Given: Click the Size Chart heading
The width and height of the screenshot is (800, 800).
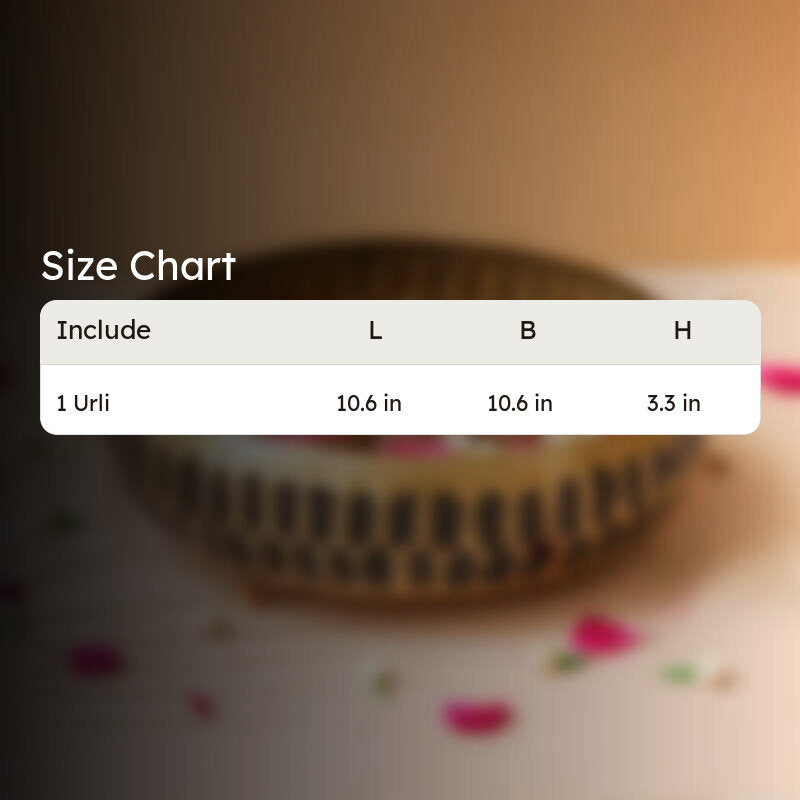Looking at the screenshot, I should pyautogui.click(x=138, y=266).
